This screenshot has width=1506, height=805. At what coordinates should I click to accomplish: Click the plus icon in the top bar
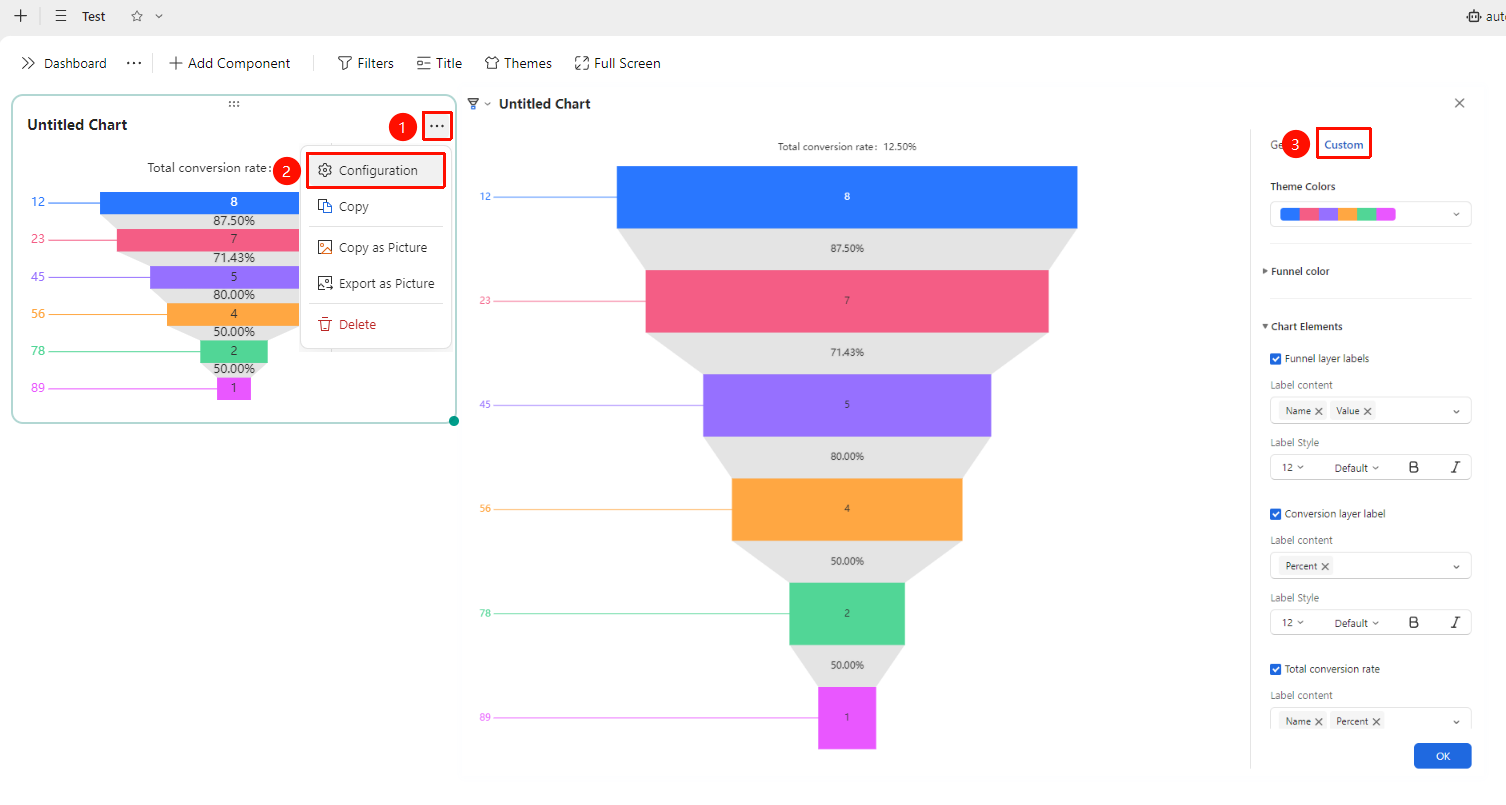tap(20, 16)
